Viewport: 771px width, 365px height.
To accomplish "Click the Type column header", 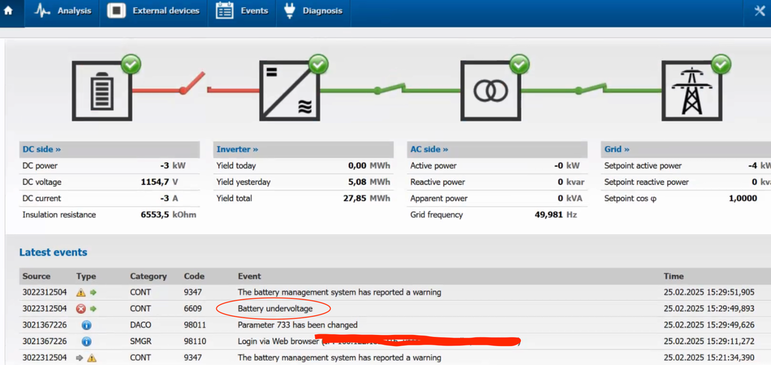I will click(x=86, y=276).
